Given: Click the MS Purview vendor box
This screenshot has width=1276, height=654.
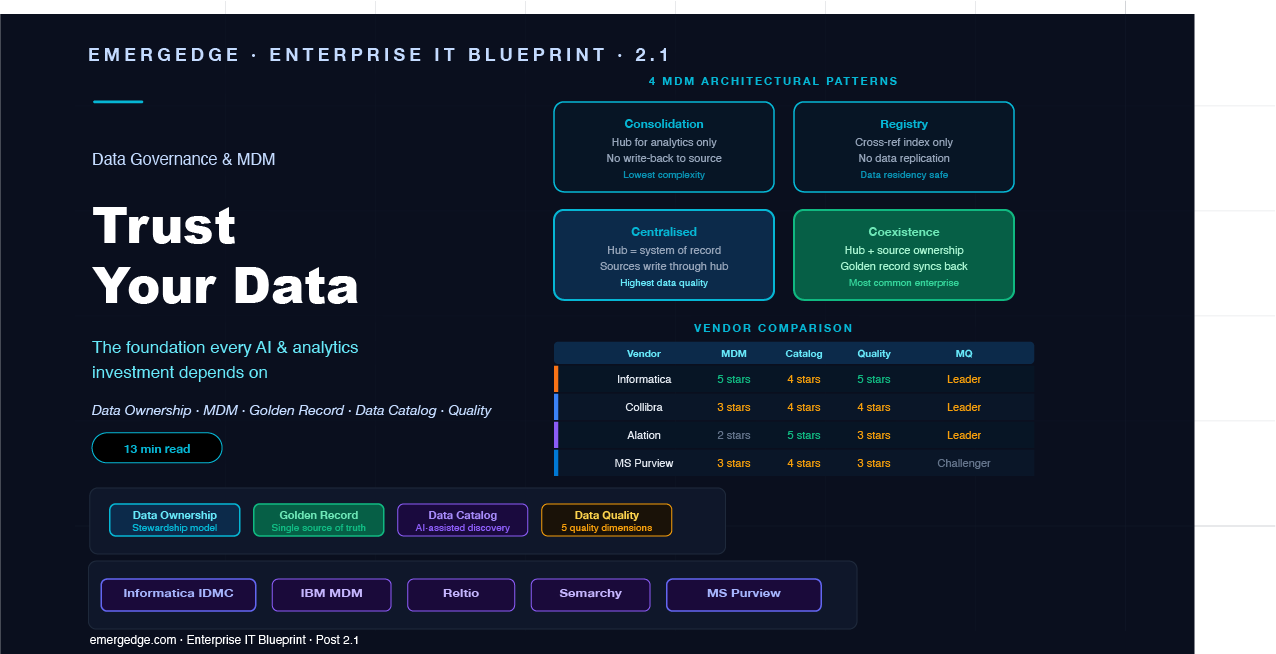Looking at the screenshot, I should tap(744, 595).
